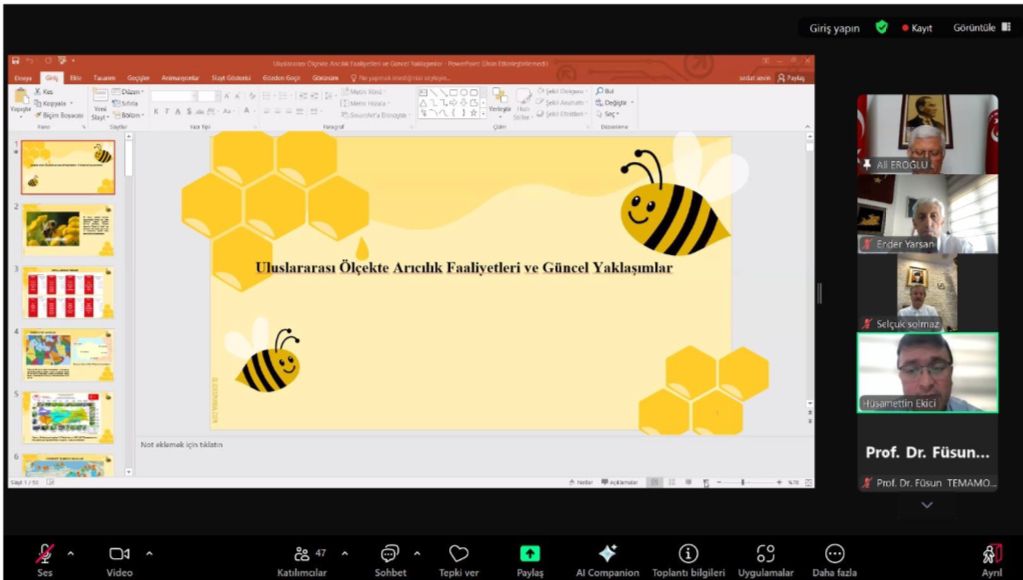Click the save icon in PowerPoint title bar

[15, 61]
